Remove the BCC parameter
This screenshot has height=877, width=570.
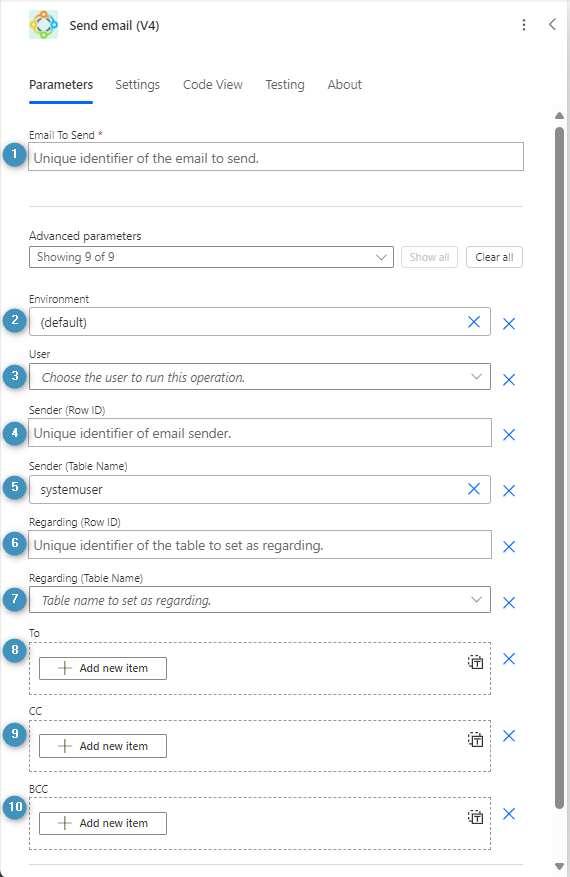point(509,814)
